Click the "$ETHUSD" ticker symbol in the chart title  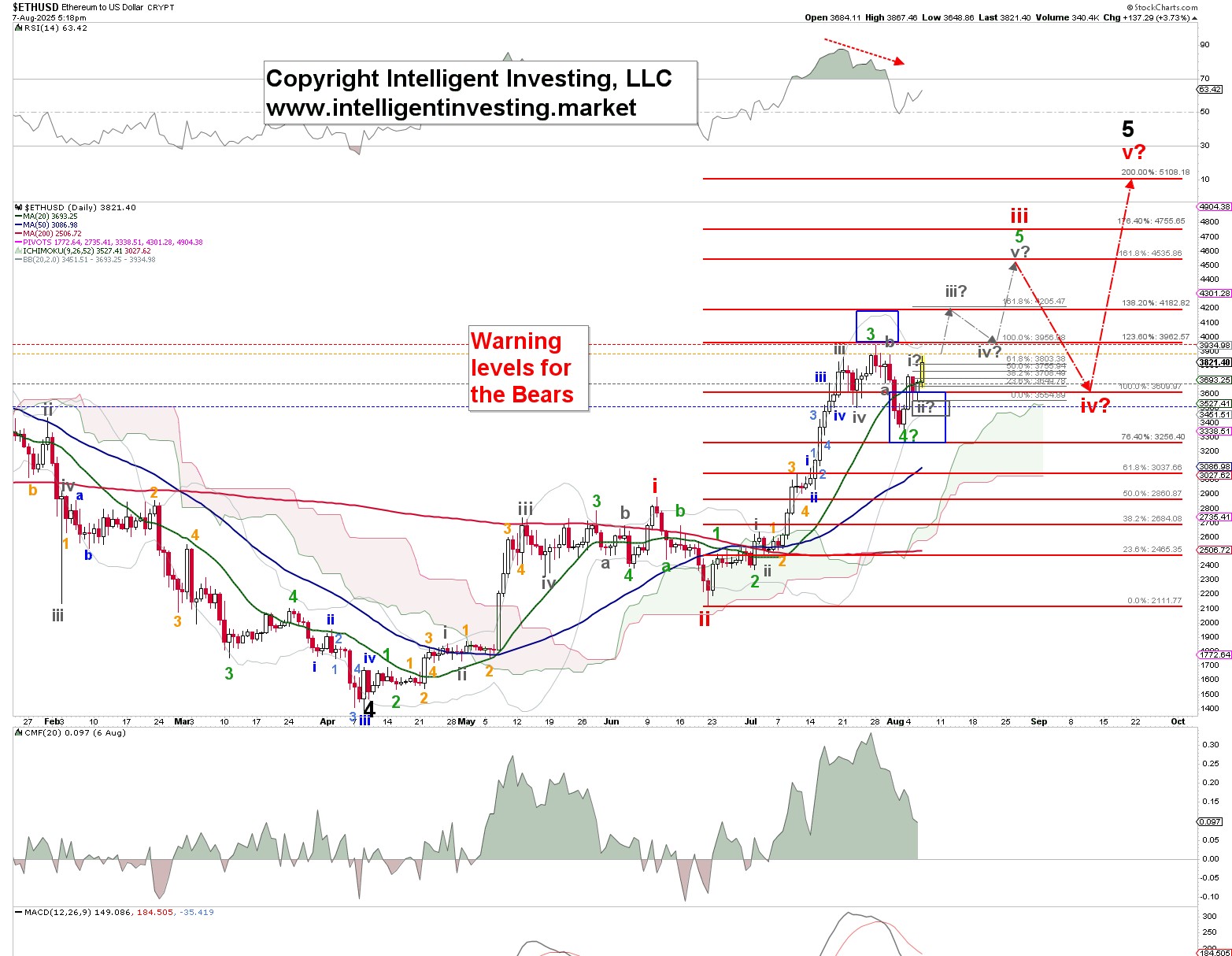pyautogui.click(x=34, y=7)
